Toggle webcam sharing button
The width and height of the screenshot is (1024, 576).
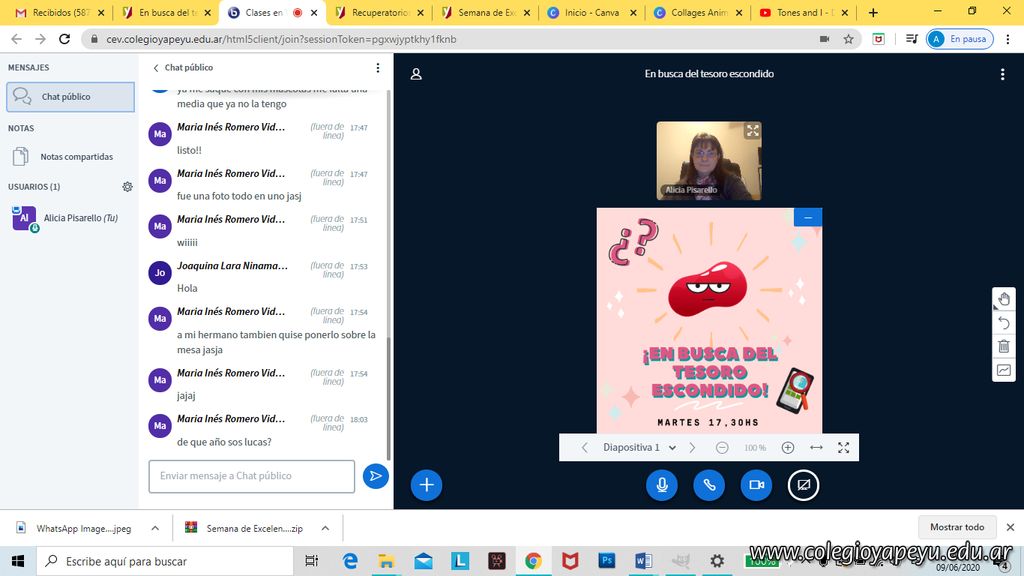[756, 485]
